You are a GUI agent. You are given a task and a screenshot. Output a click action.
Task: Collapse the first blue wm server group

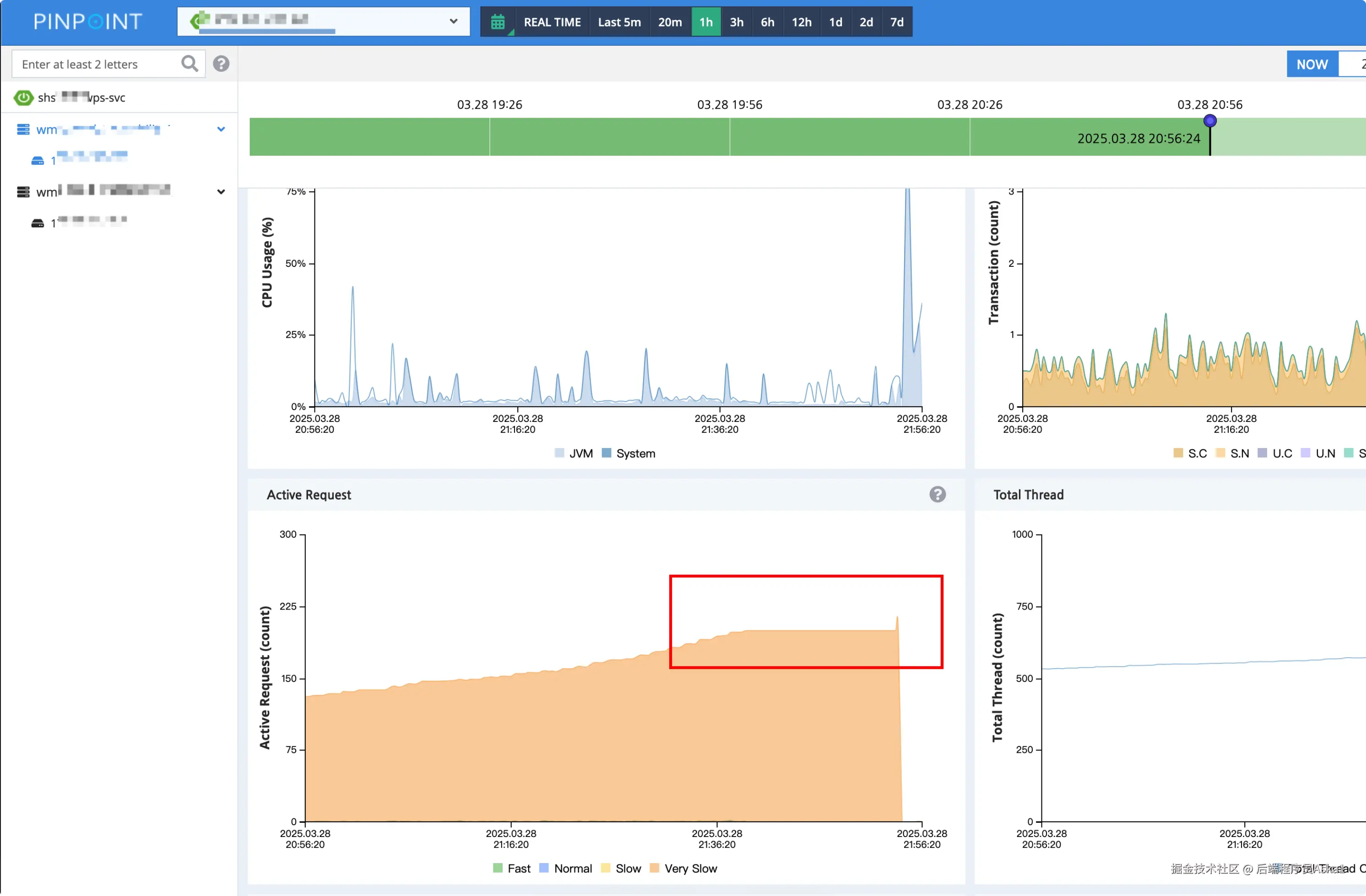tap(221, 130)
